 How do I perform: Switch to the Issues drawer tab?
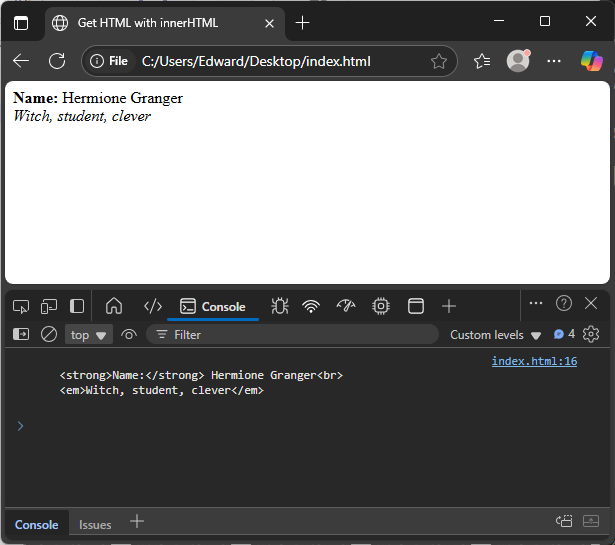95,525
